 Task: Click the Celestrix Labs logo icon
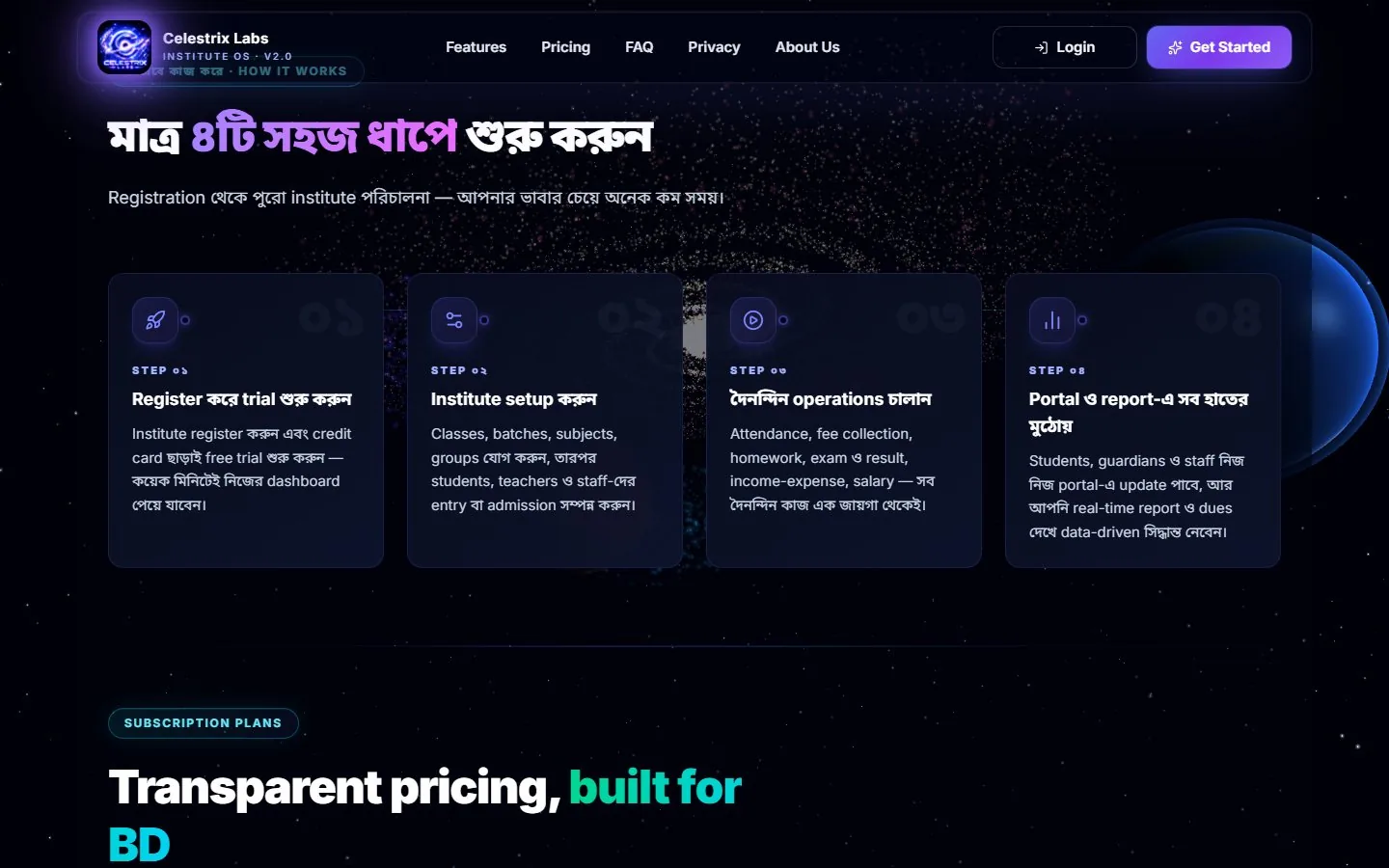pyautogui.click(x=124, y=47)
